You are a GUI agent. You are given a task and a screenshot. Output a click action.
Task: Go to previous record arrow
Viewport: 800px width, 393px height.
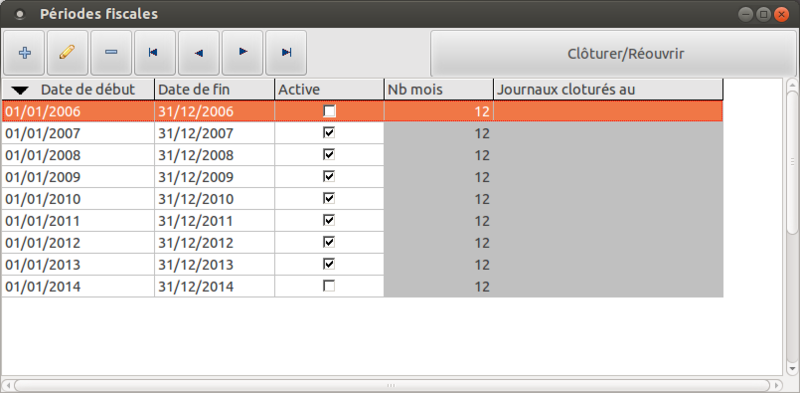[x=198, y=53]
